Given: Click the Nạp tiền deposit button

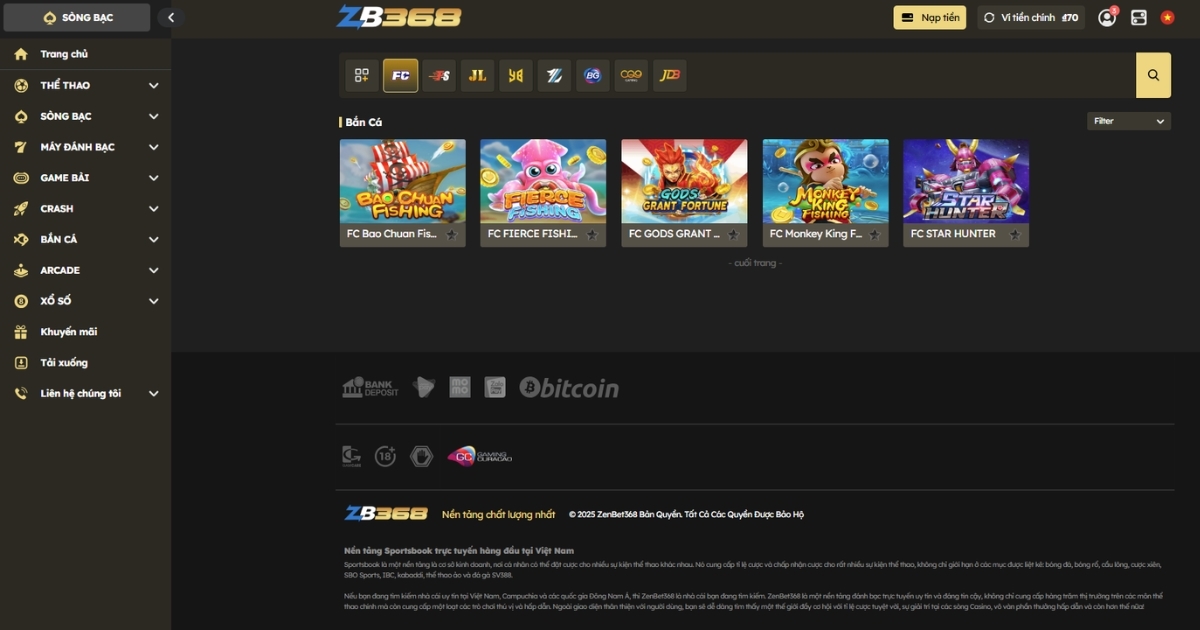Looking at the screenshot, I should (929, 17).
